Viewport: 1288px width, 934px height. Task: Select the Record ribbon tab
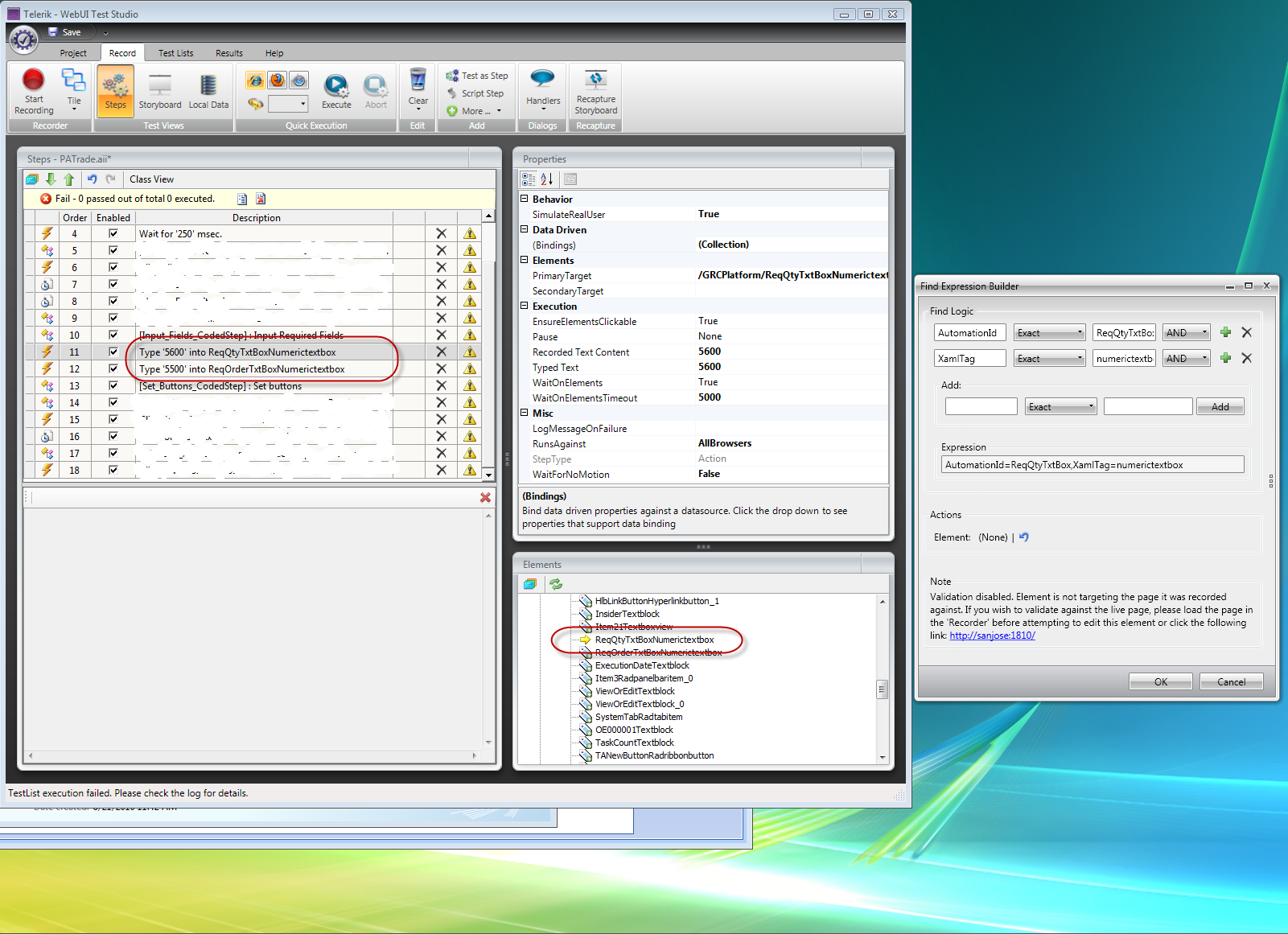[x=122, y=53]
